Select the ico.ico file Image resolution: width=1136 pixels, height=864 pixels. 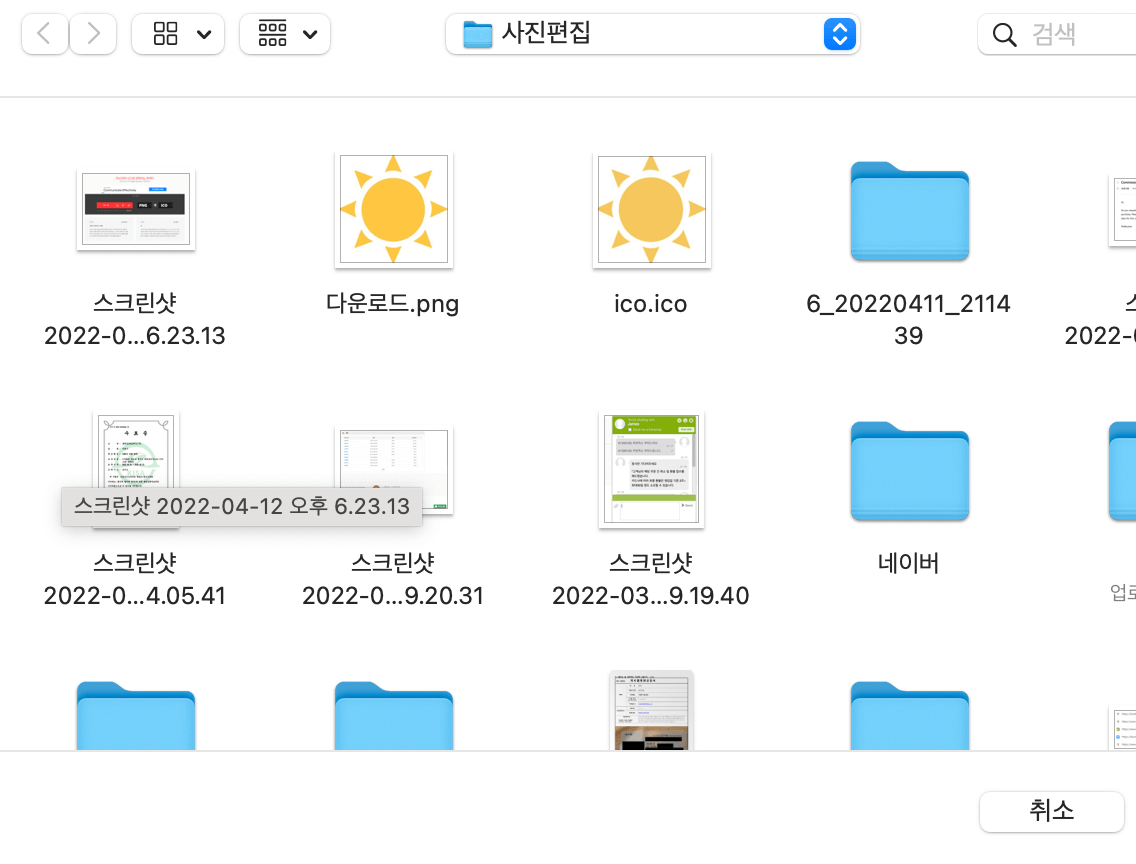(x=651, y=210)
